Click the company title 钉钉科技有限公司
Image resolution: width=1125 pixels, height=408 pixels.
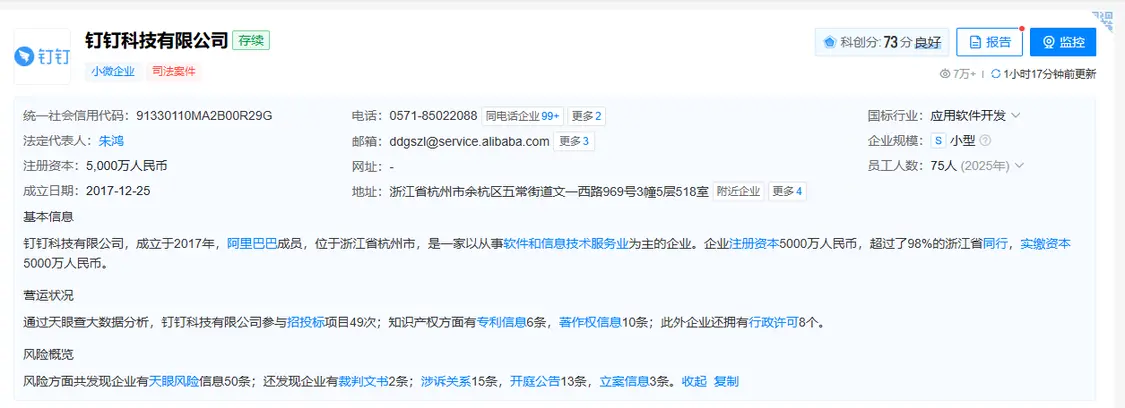pyautogui.click(x=156, y=39)
